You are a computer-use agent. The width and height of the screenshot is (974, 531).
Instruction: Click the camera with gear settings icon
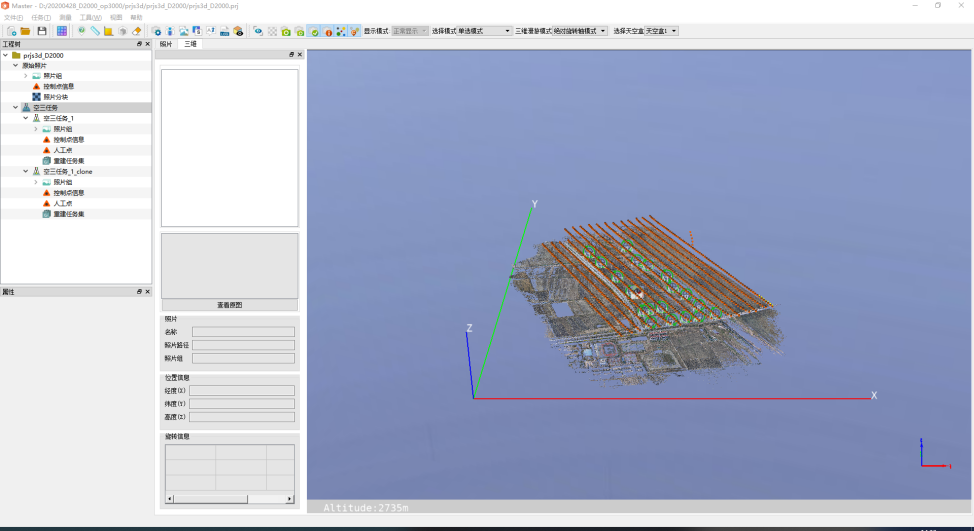157,31
